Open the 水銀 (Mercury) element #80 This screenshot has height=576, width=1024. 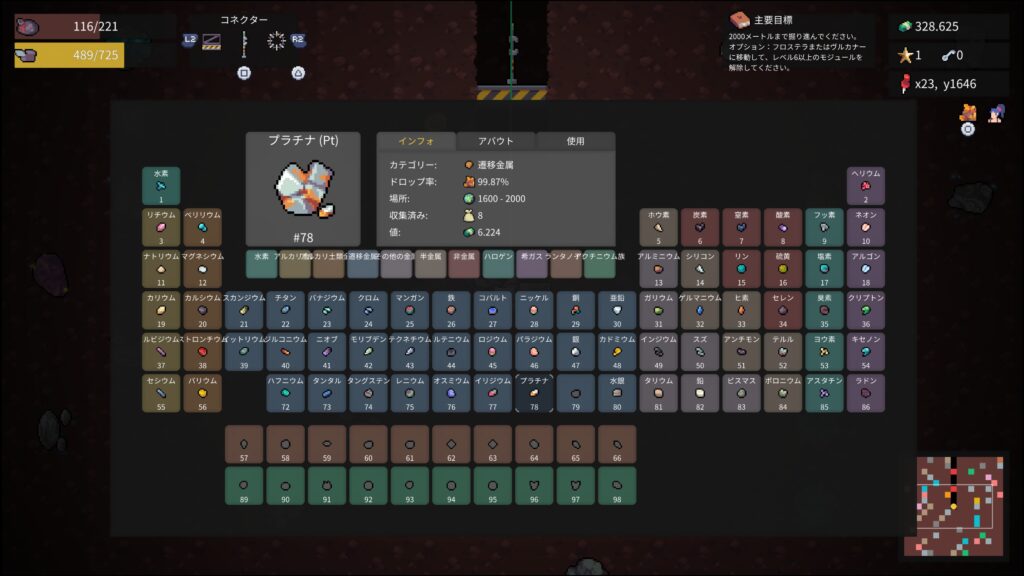617,393
